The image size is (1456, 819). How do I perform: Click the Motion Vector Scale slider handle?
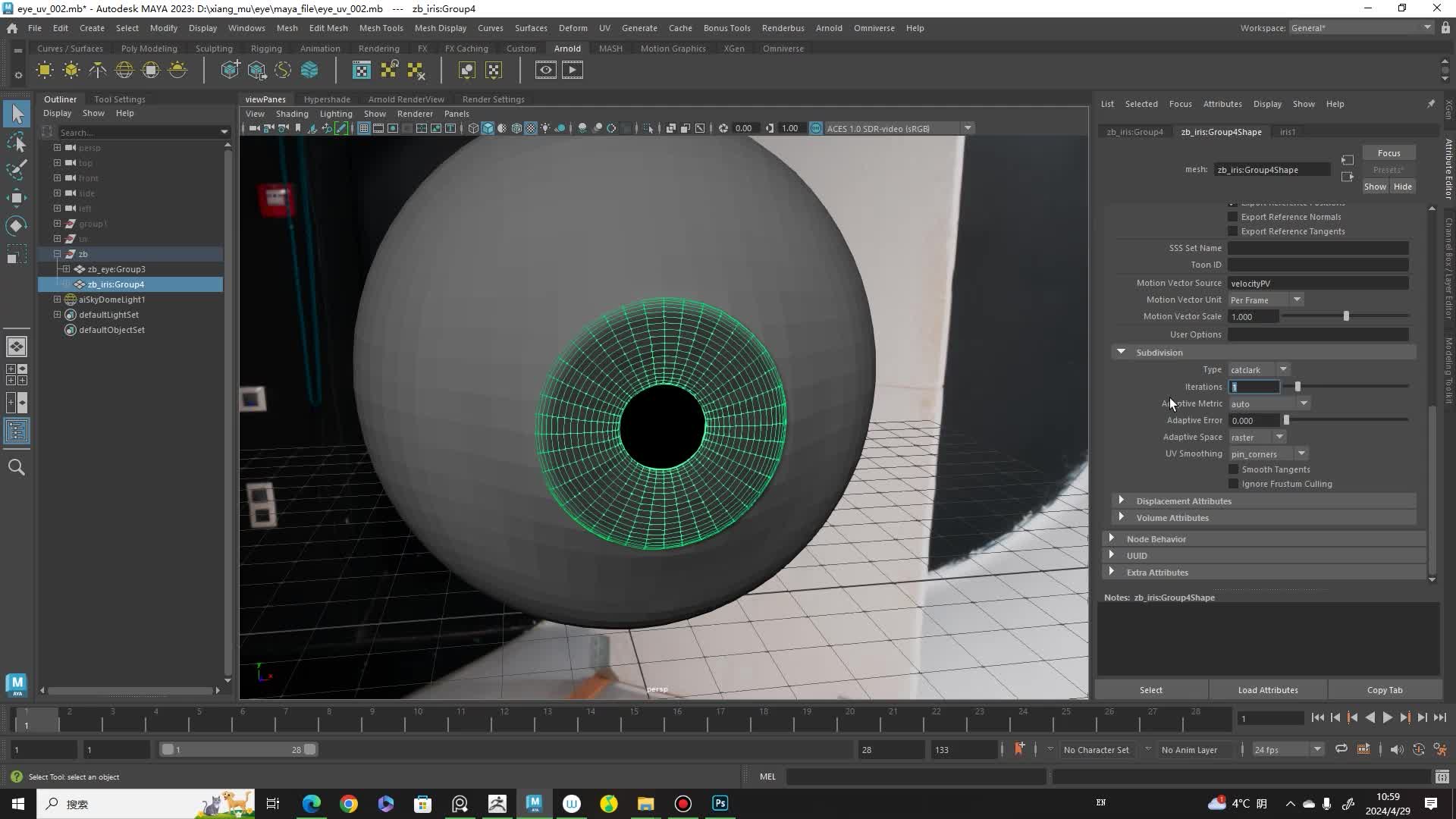pos(1346,316)
